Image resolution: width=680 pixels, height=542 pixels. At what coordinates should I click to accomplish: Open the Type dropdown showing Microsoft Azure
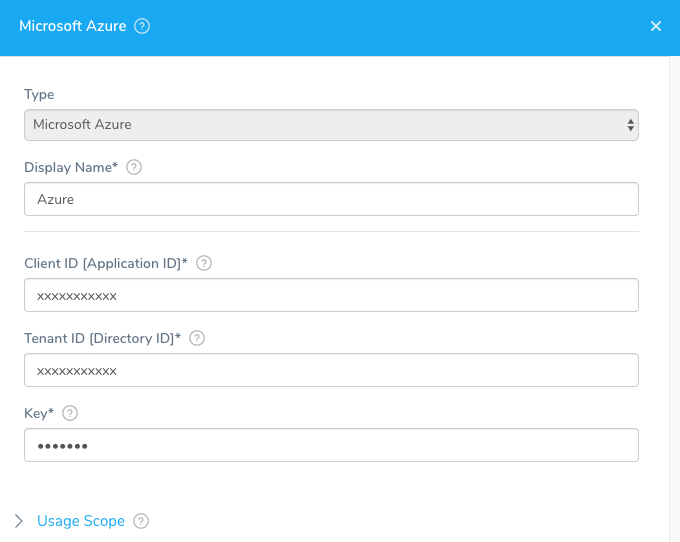click(331, 125)
